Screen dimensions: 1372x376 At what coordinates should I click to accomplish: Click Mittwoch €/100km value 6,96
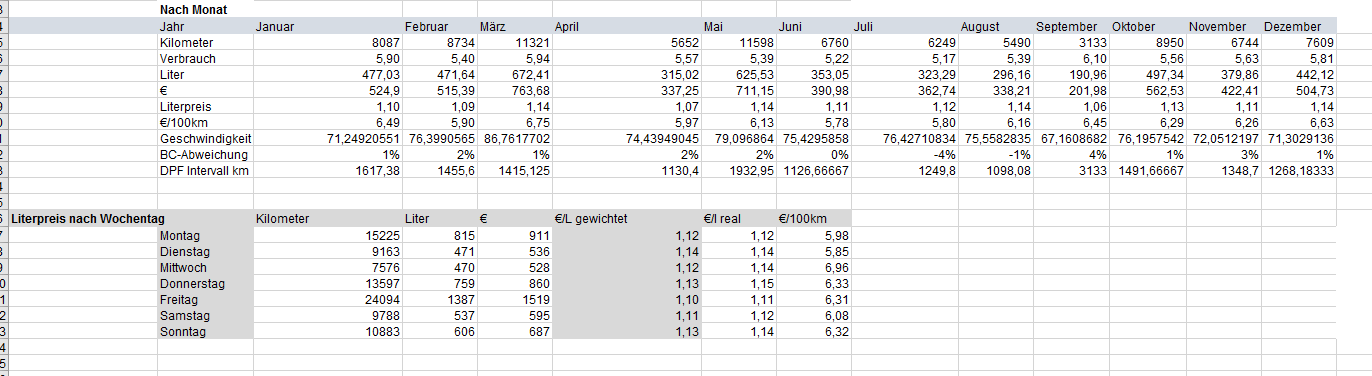[x=814, y=267]
